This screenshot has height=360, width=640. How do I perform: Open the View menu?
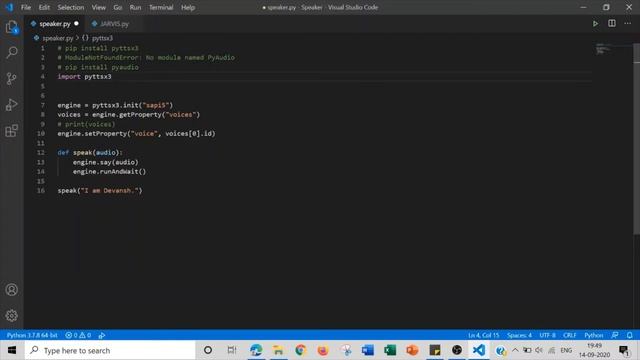[x=98, y=7]
